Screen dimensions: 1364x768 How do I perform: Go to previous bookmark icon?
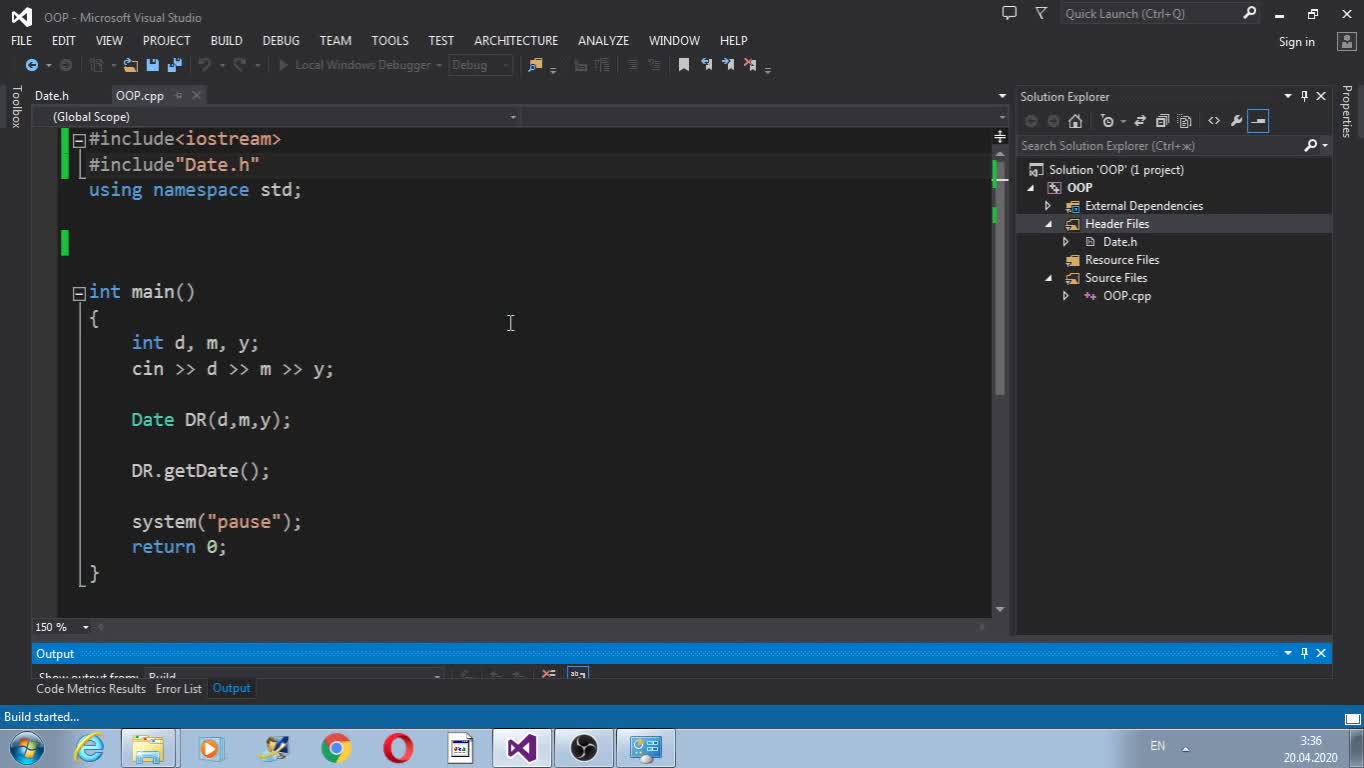coord(706,65)
